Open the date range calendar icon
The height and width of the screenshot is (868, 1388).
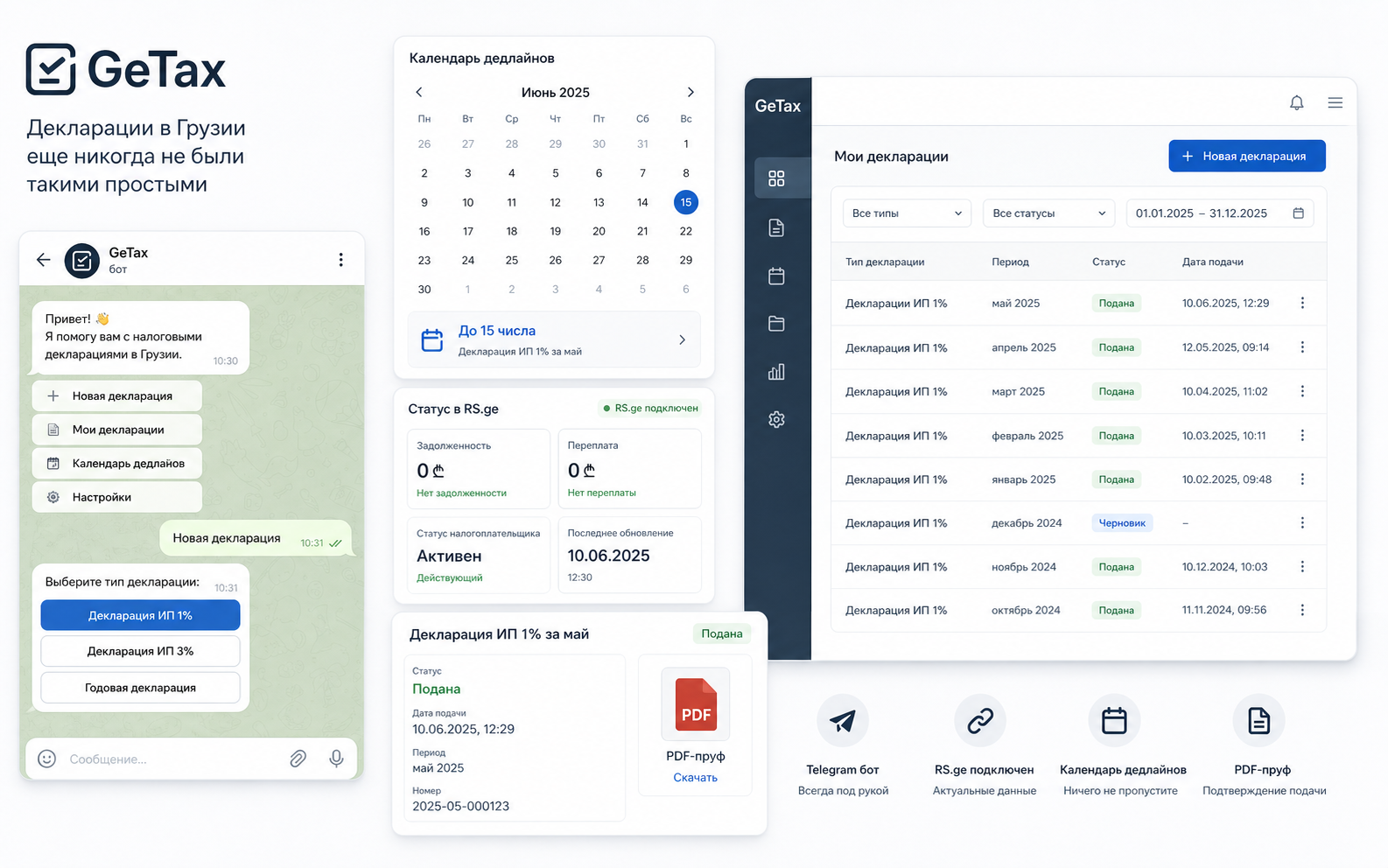(x=1298, y=213)
